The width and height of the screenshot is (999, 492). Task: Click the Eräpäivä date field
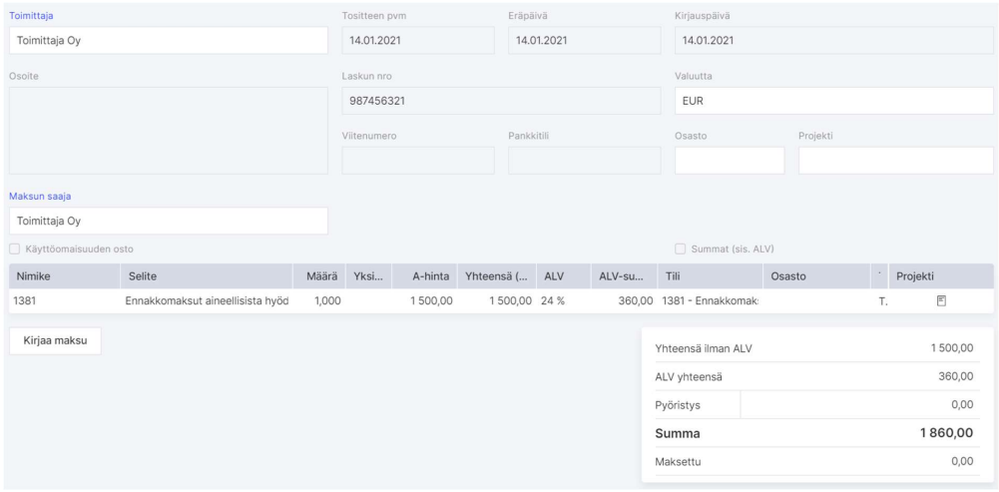point(584,41)
